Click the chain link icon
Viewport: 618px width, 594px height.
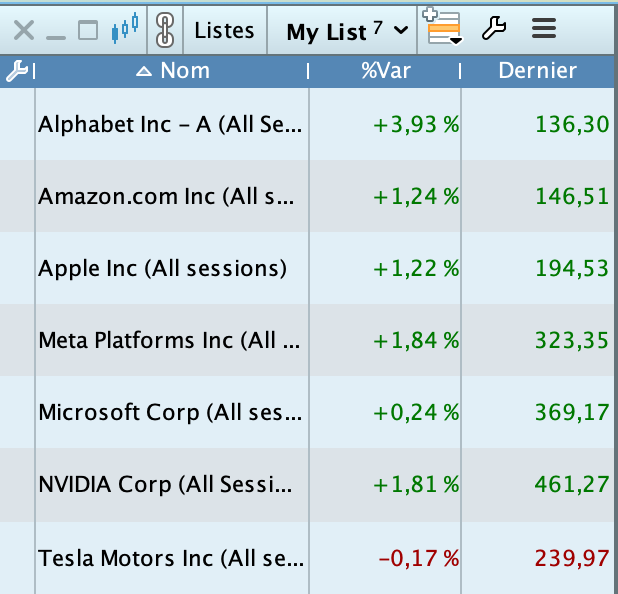pyautogui.click(x=165, y=31)
